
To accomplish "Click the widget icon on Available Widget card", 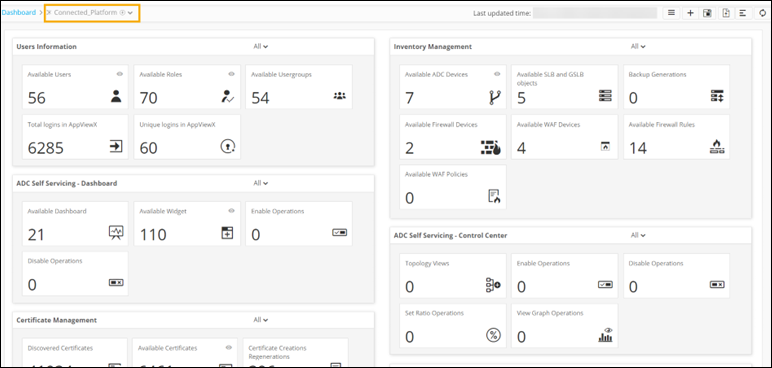I will click(227, 233).
